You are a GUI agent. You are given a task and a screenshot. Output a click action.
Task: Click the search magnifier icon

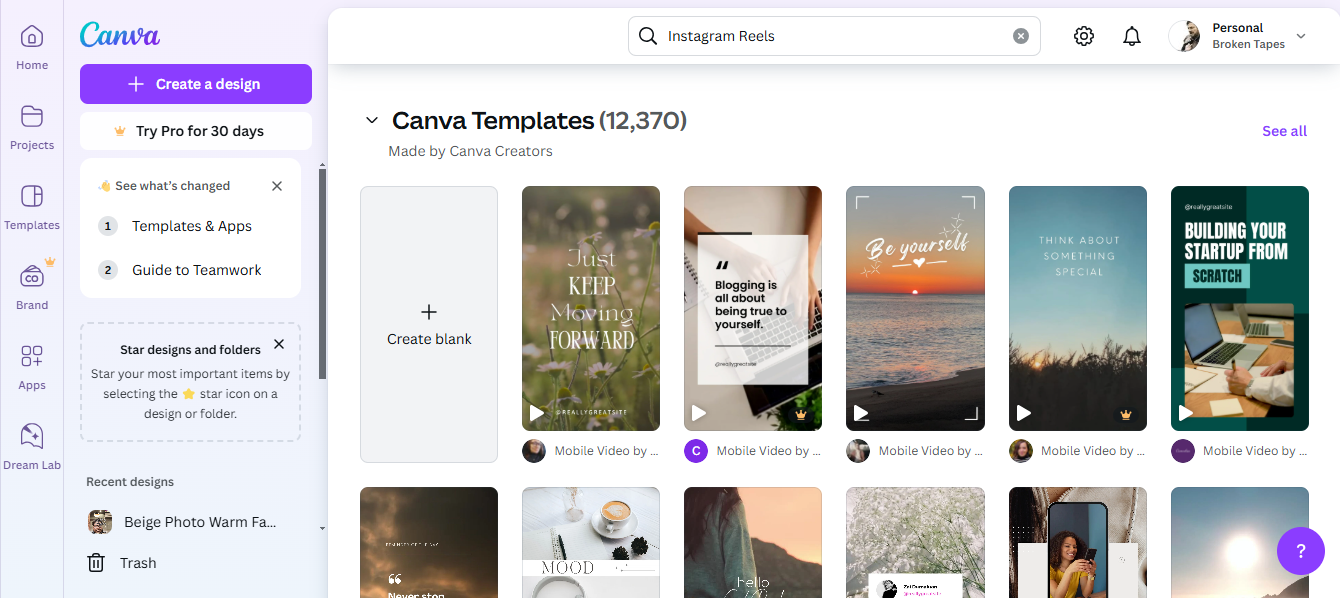tap(648, 36)
